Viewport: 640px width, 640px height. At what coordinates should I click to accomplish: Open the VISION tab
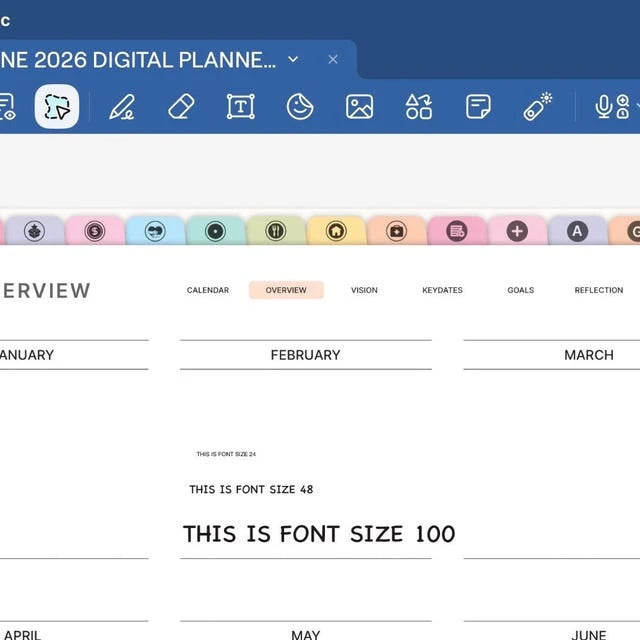[x=364, y=290]
